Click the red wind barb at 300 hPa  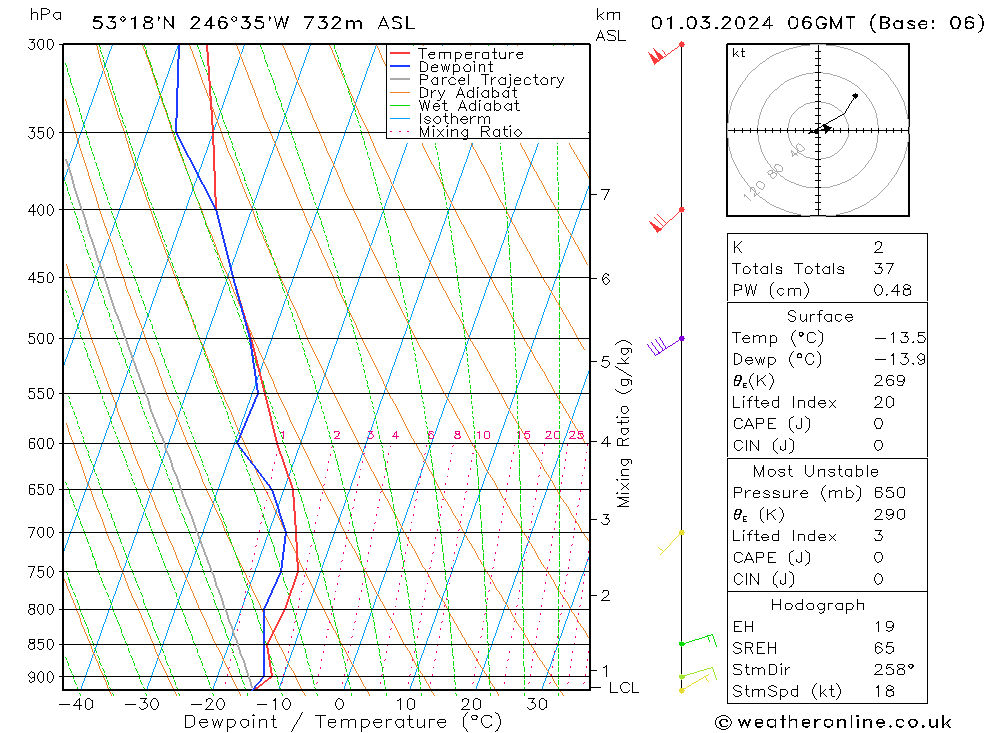[666, 54]
